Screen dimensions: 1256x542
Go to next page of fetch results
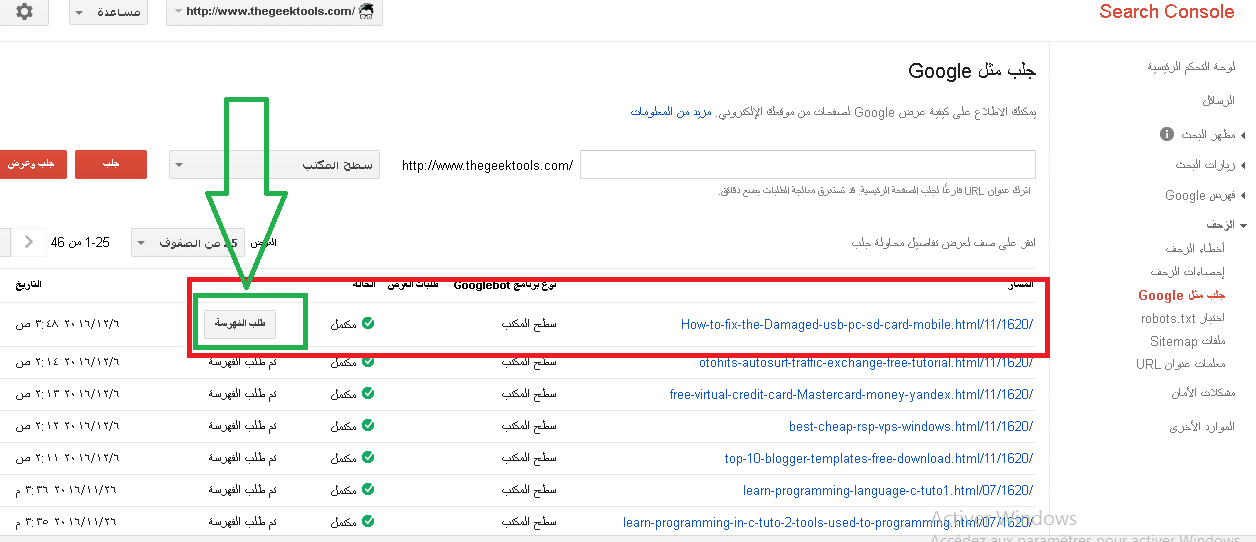click(x=28, y=242)
